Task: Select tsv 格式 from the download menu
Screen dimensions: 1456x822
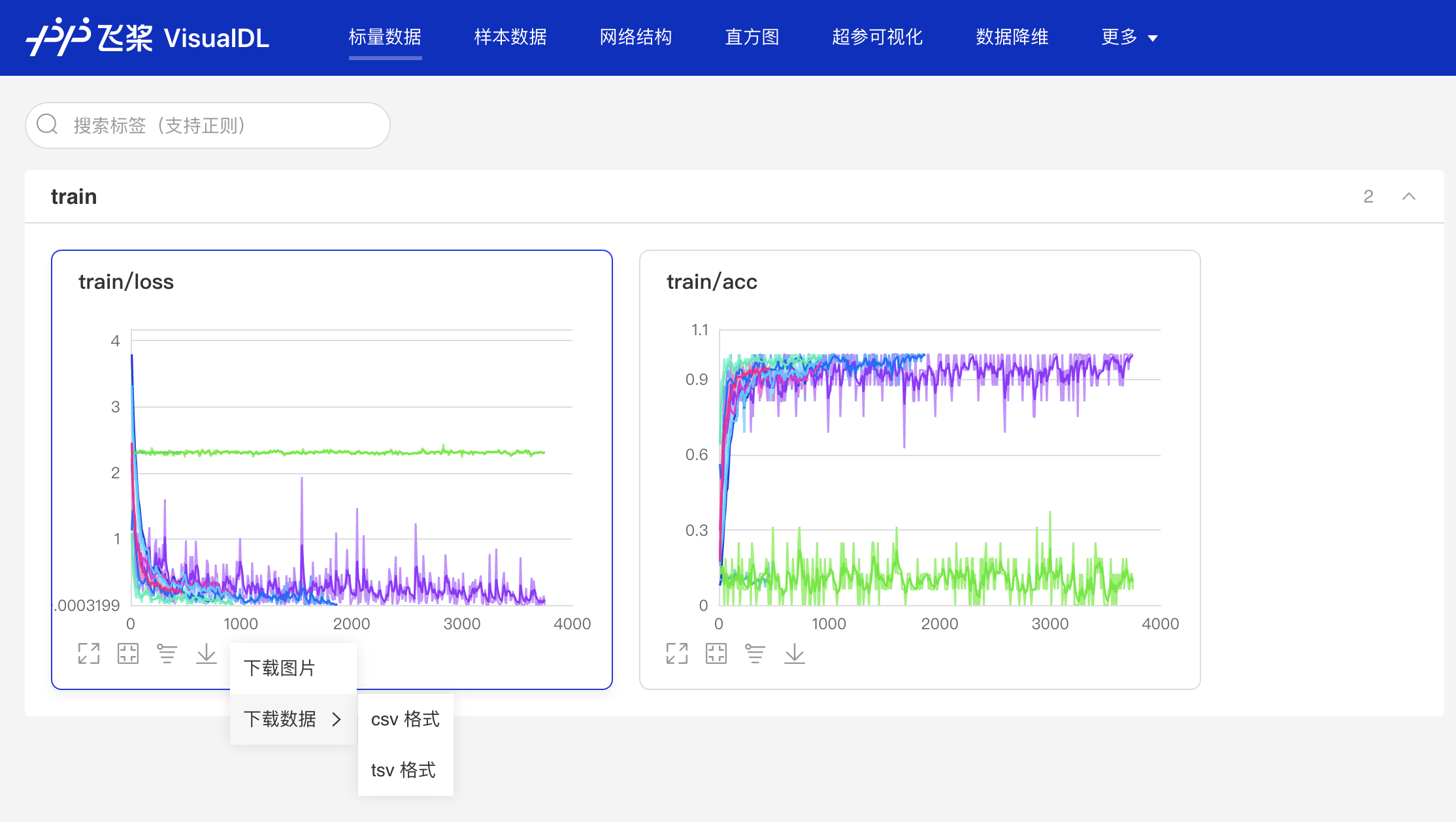Action: 403,770
